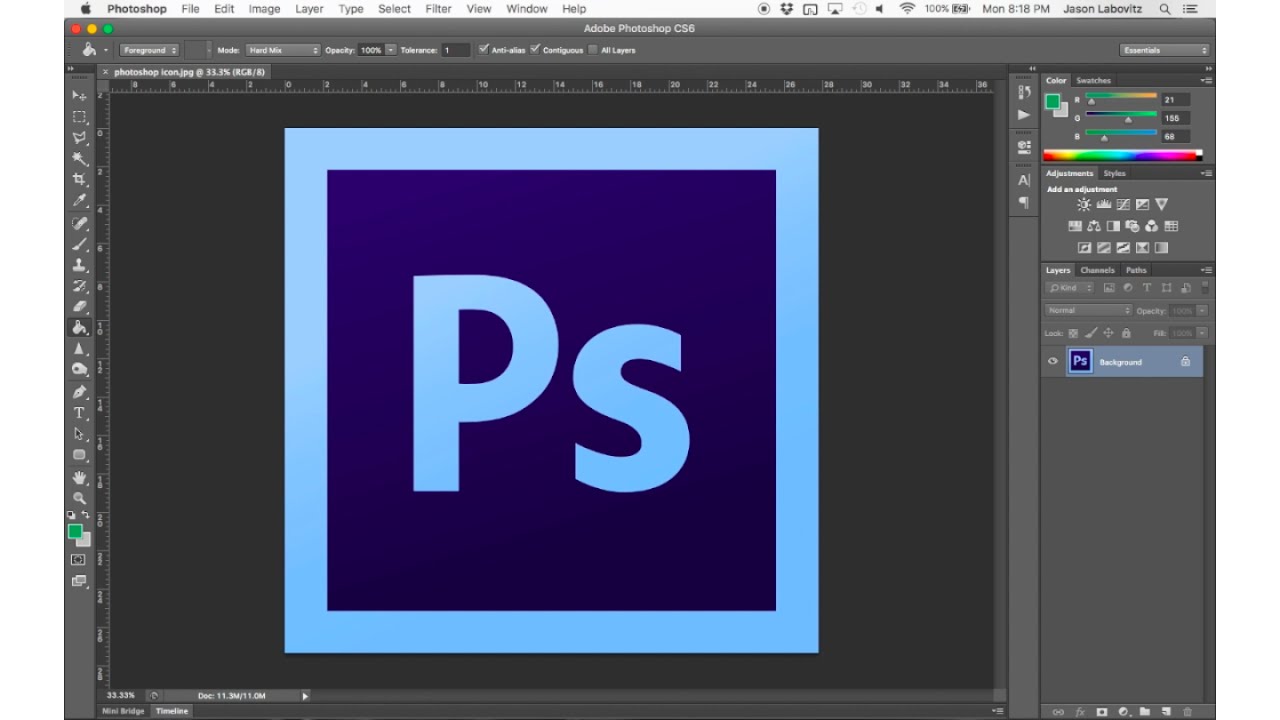Click the layer style fx icon
This screenshot has height=720, width=1280.
click(x=1080, y=712)
